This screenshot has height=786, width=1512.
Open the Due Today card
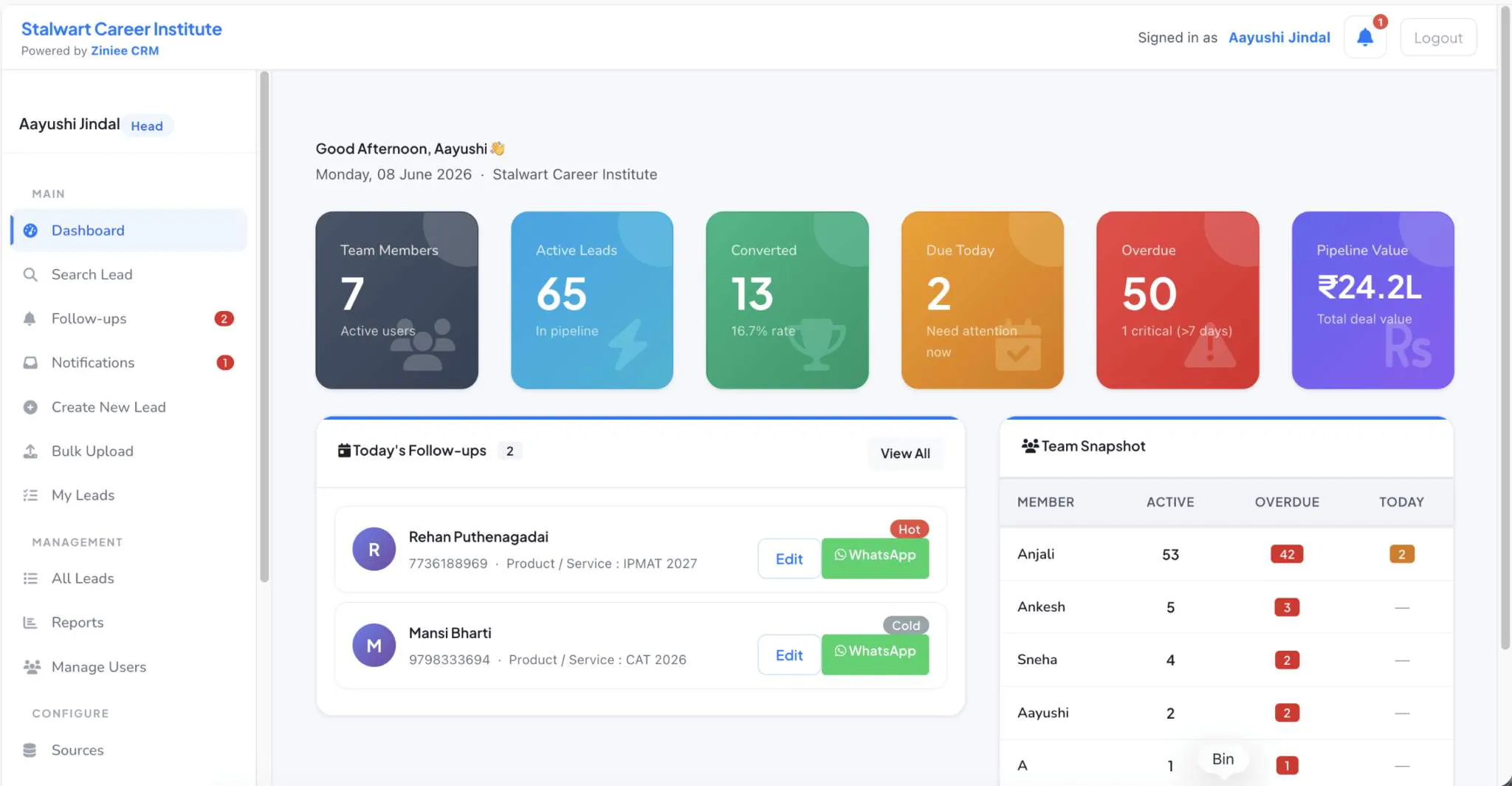pos(982,300)
